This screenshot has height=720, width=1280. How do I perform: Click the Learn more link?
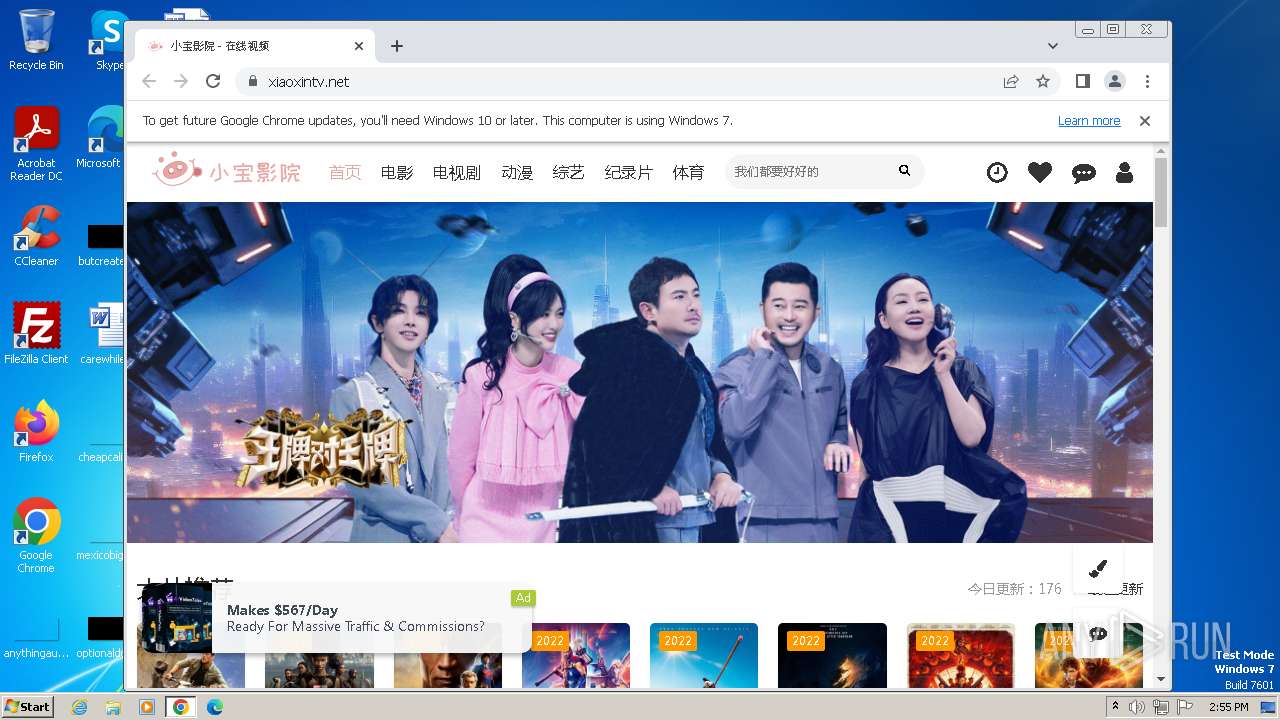coord(1089,121)
